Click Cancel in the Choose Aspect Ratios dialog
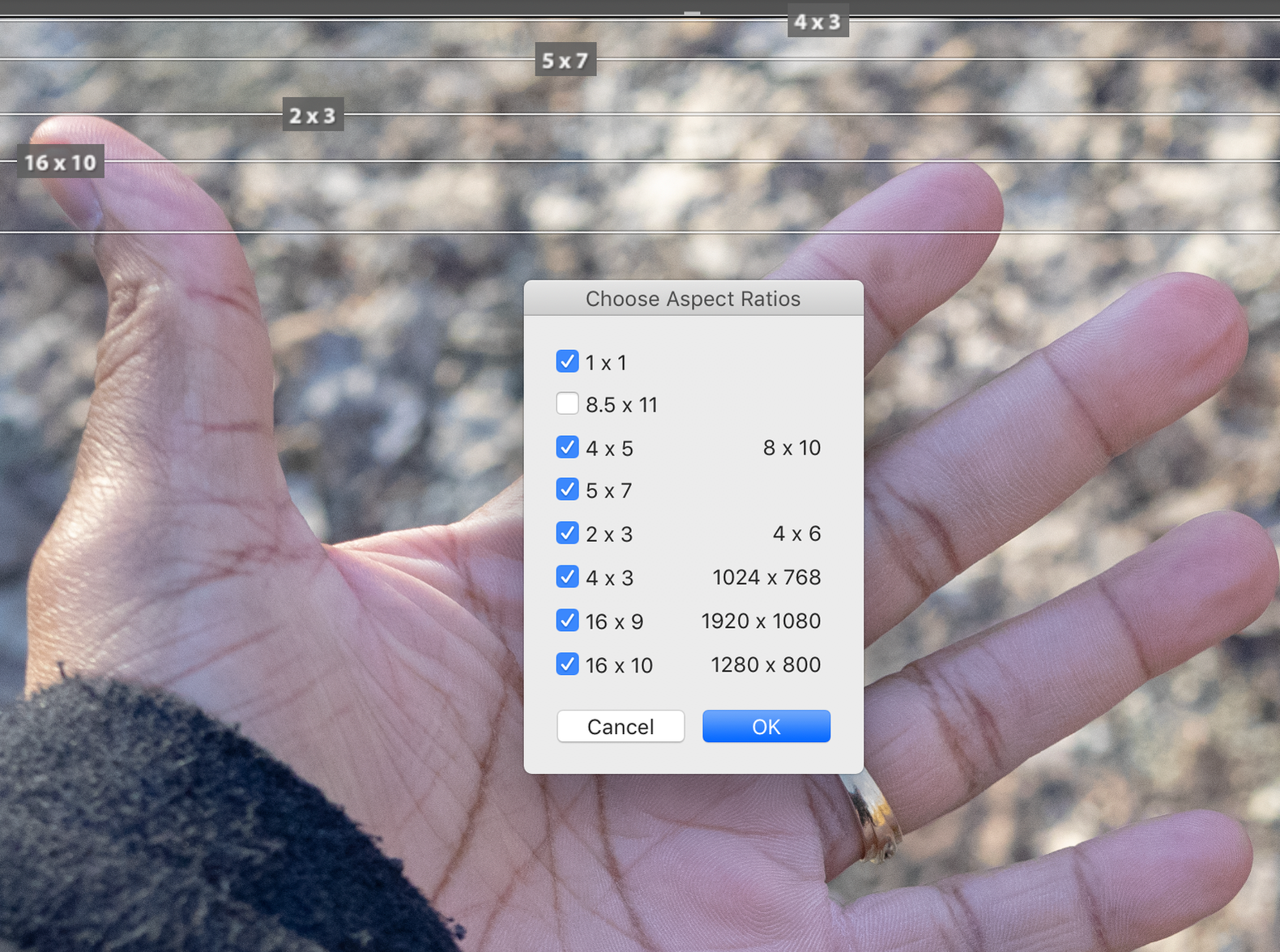1280x952 pixels. [621, 726]
